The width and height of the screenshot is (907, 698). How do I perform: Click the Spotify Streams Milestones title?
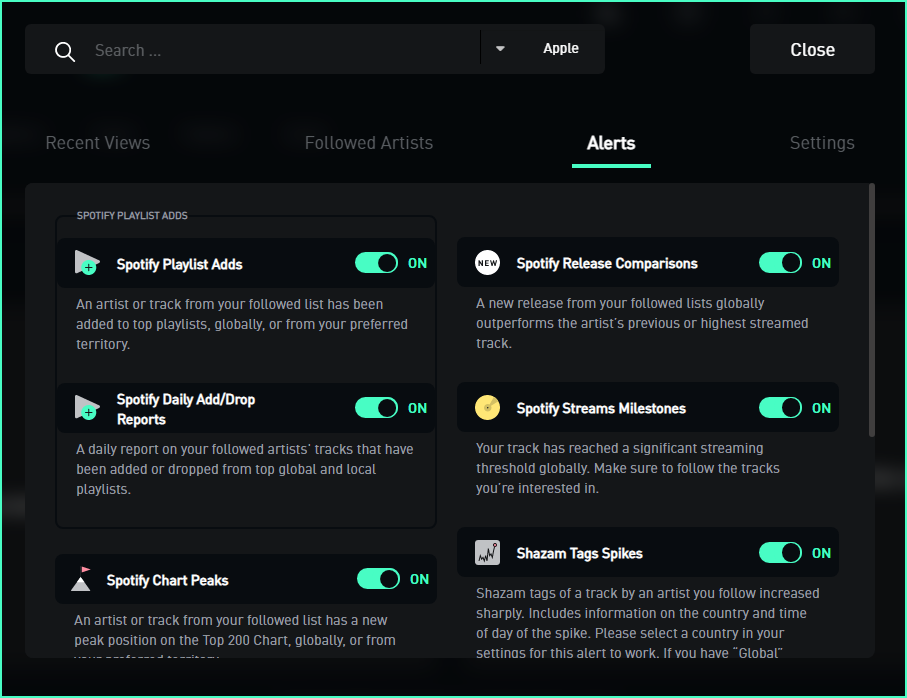click(601, 409)
